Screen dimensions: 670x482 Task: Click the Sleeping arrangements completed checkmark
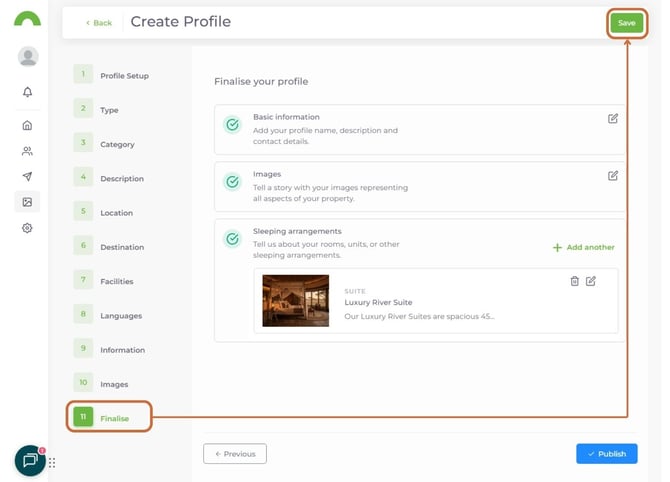[x=233, y=239]
